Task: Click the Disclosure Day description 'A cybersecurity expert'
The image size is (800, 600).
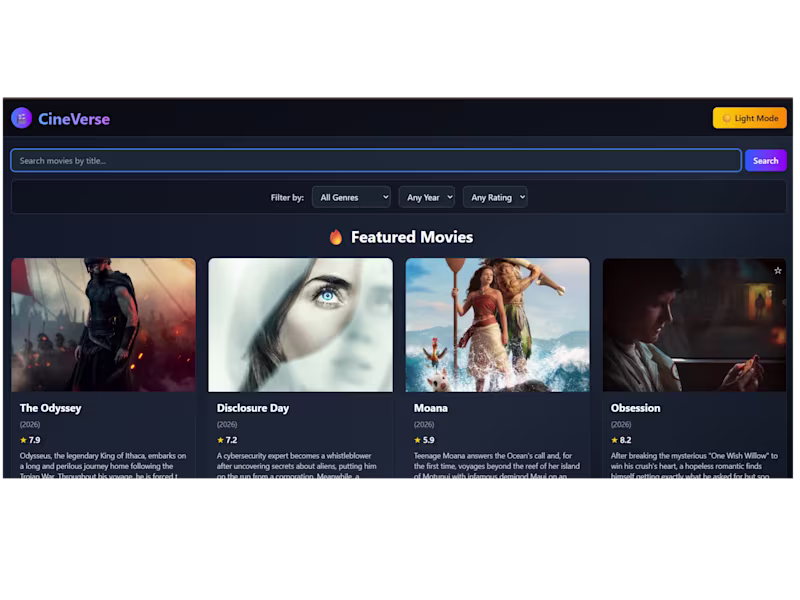Action: tap(297, 465)
